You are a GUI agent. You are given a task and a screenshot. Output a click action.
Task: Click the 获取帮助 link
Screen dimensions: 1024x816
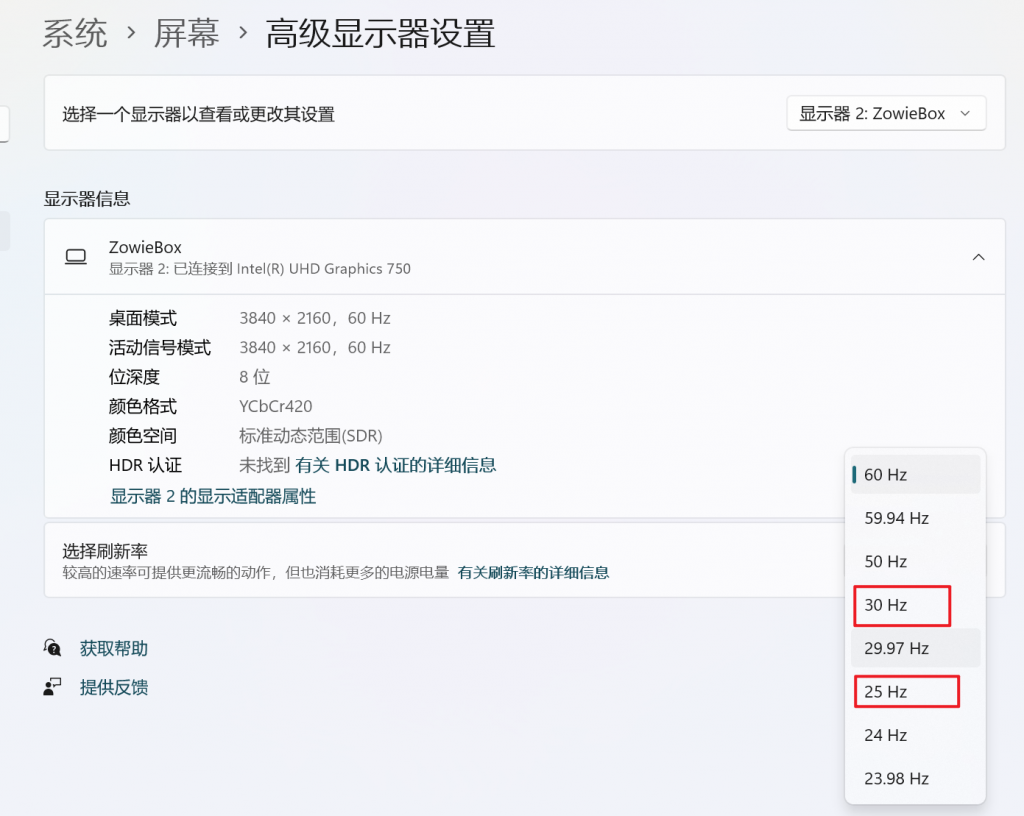pos(114,648)
